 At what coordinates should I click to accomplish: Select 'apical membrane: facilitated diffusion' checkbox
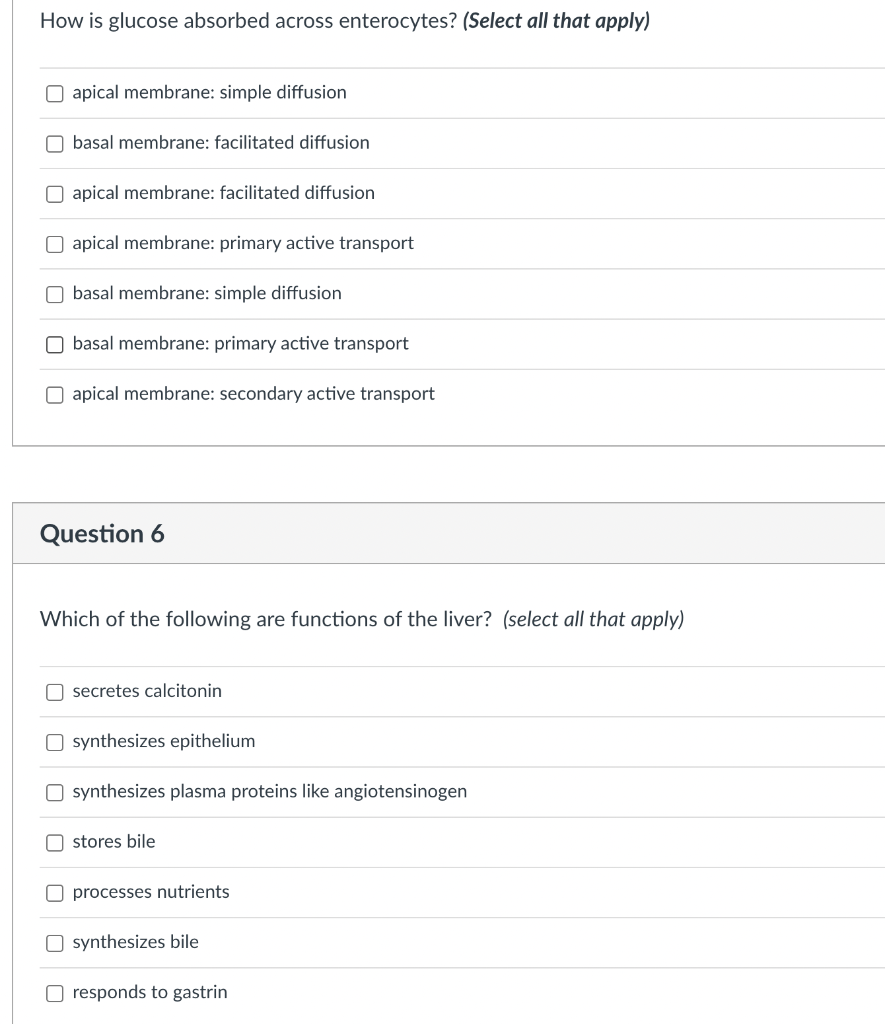point(54,193)
